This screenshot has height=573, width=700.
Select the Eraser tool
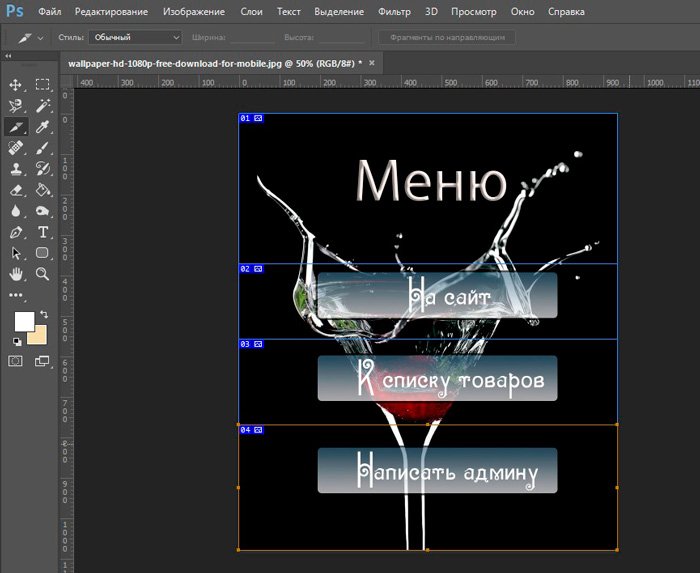pos(16,190)
